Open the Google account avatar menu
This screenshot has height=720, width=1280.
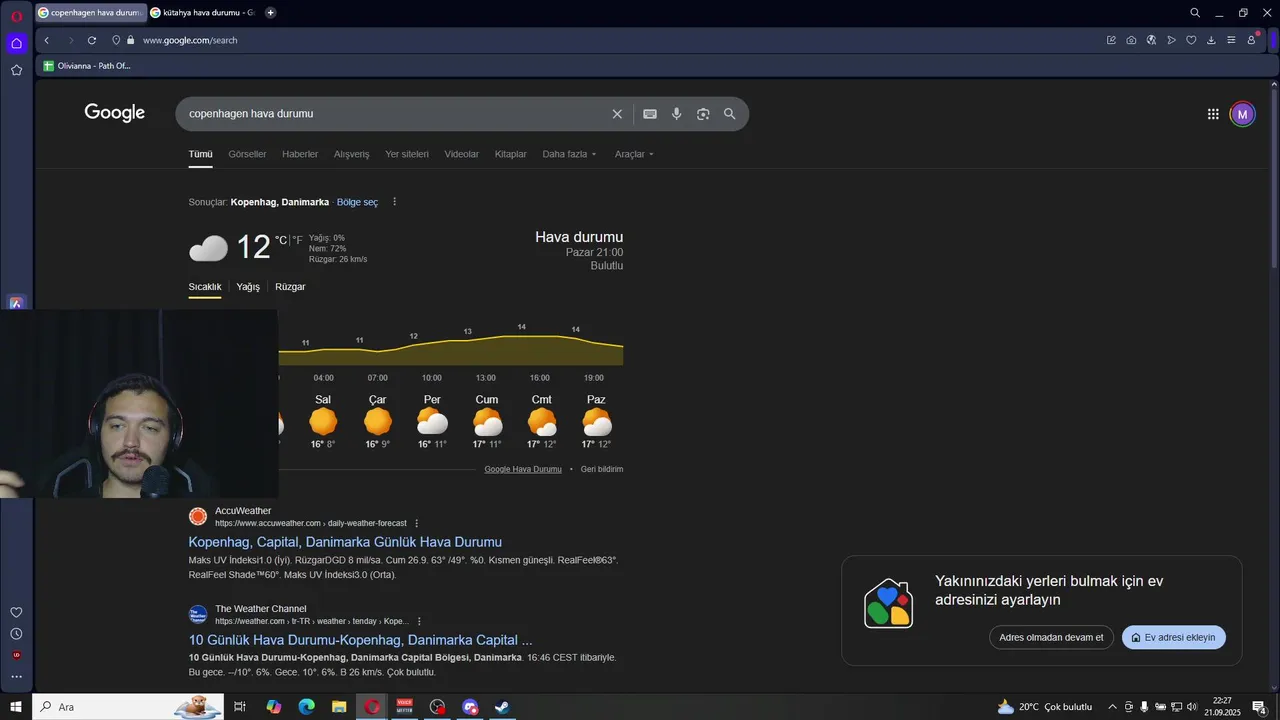tap(1242, 114)
